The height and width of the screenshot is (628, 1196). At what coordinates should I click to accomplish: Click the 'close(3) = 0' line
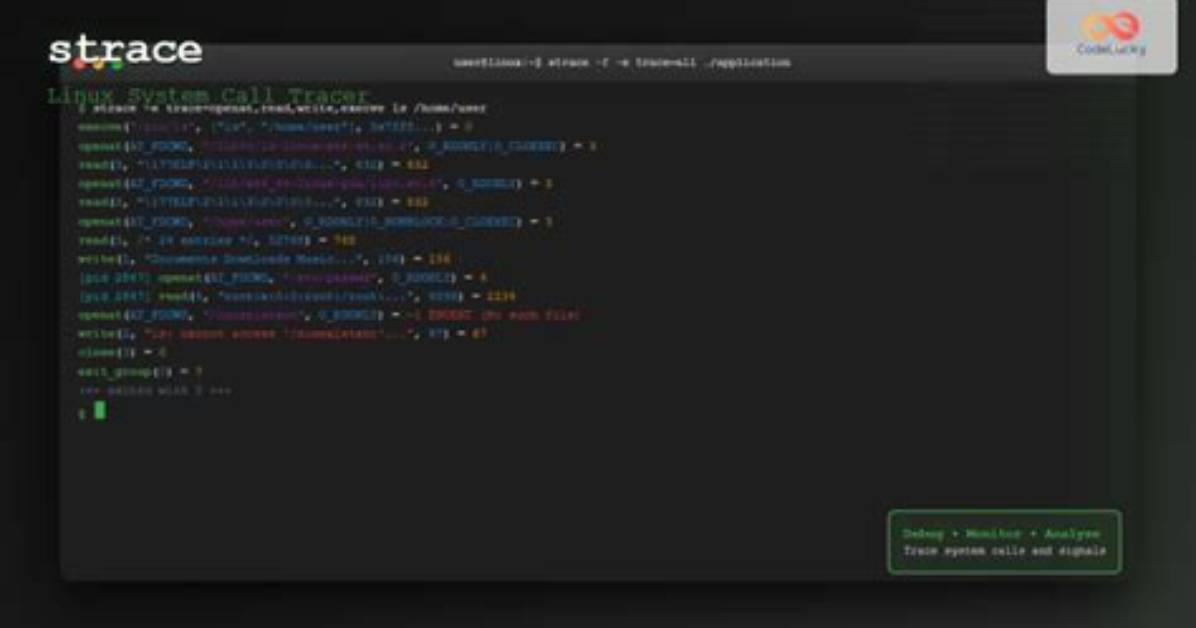tap(121, 353)
